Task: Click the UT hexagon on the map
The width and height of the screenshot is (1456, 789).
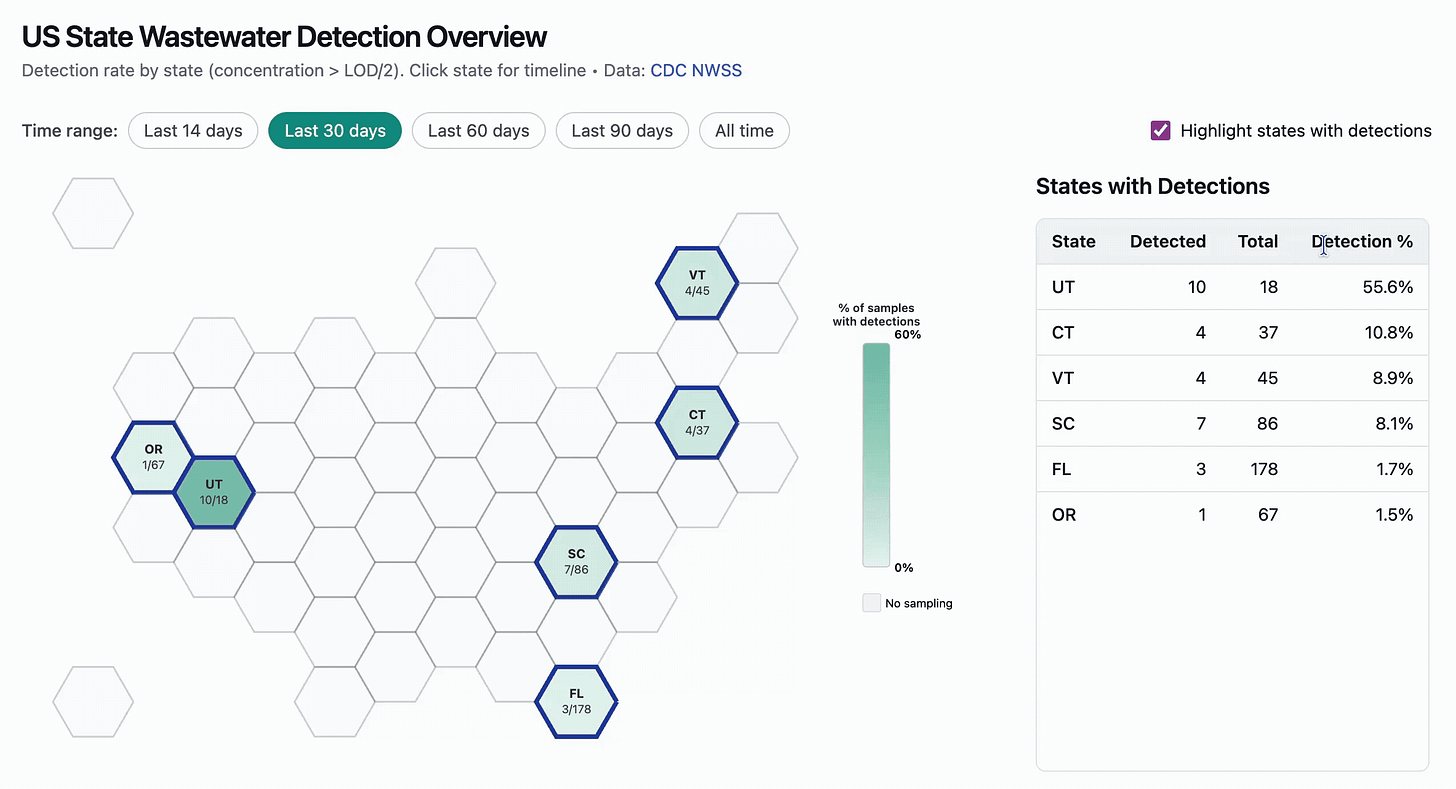Action: pyautogui.click(x=214, y=492)
